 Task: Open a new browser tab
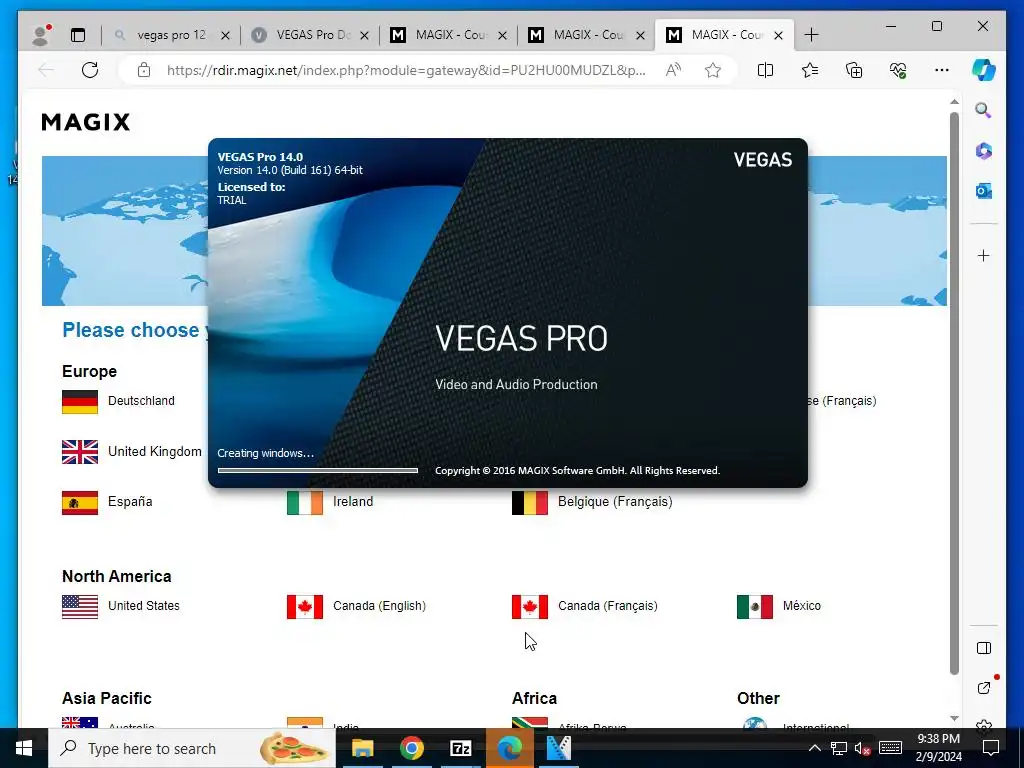point(811,35)
